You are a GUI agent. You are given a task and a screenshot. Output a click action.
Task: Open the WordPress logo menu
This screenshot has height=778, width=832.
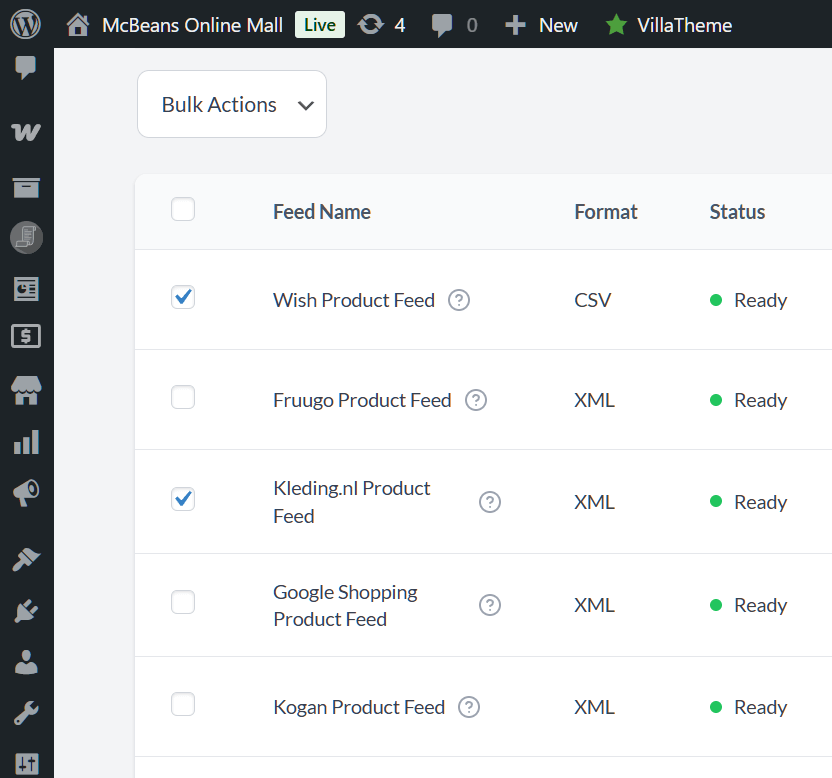pyautogui.click(x=25, y=24)
